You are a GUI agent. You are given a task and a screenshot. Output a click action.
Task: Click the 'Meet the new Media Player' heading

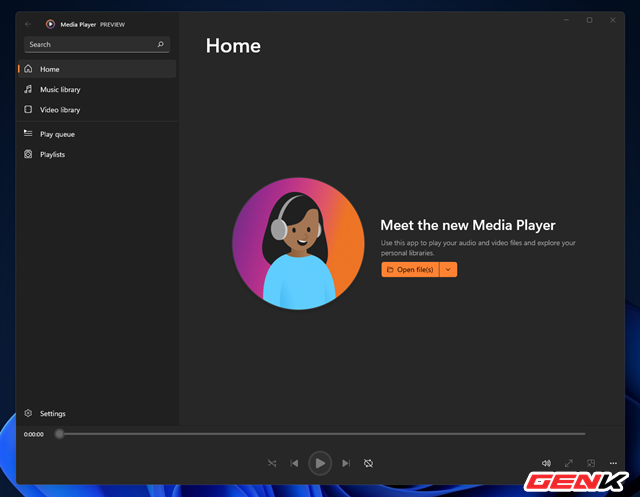468,225
